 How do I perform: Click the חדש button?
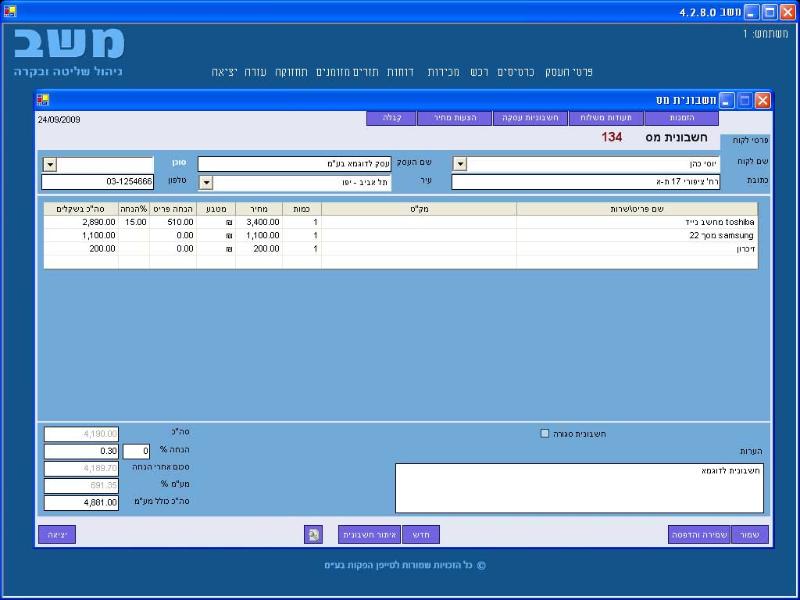[x=421, y=535]
